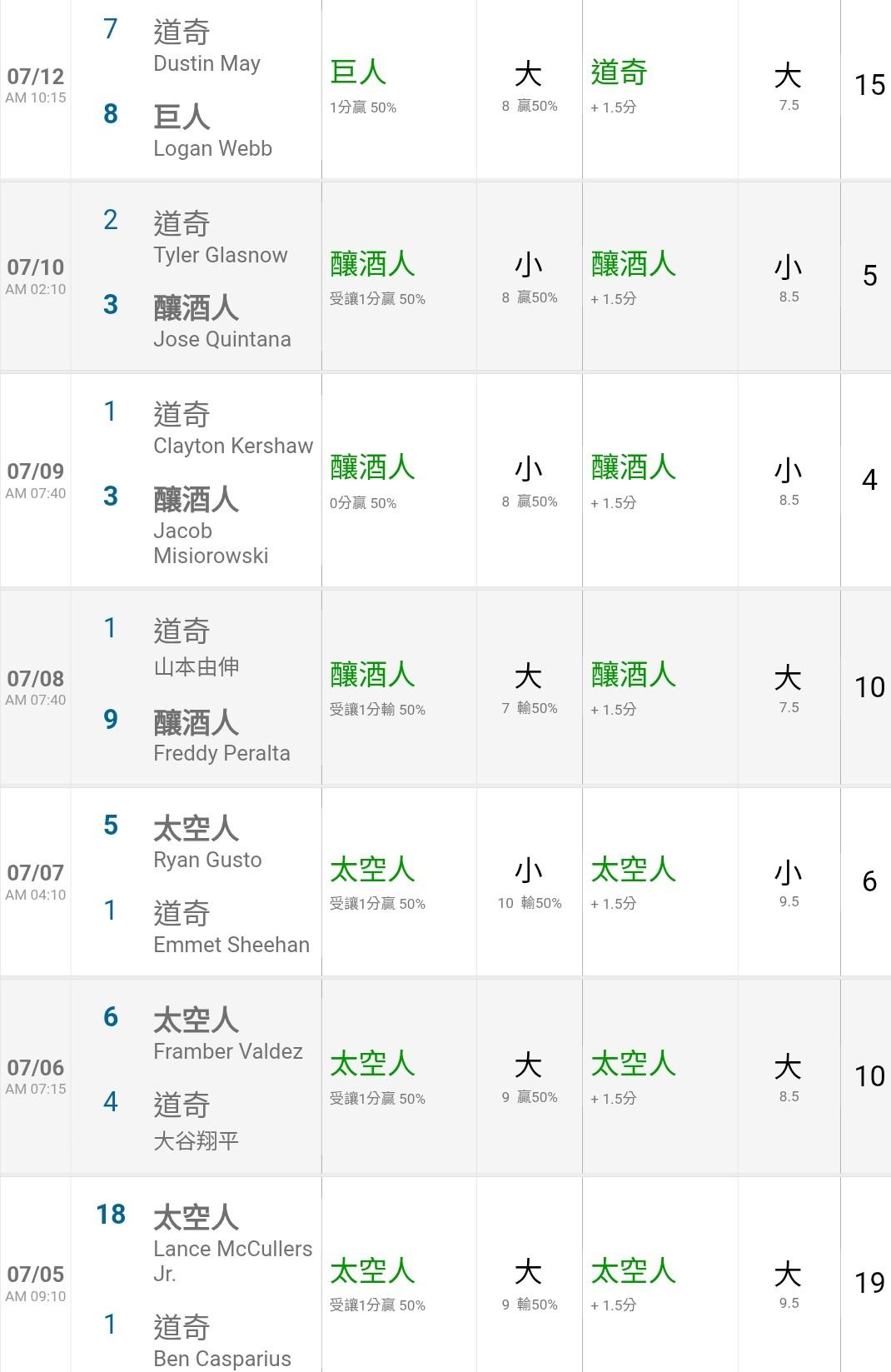
Task: Click Freddy Peralta pitcher name
Action: pos(222,753)
